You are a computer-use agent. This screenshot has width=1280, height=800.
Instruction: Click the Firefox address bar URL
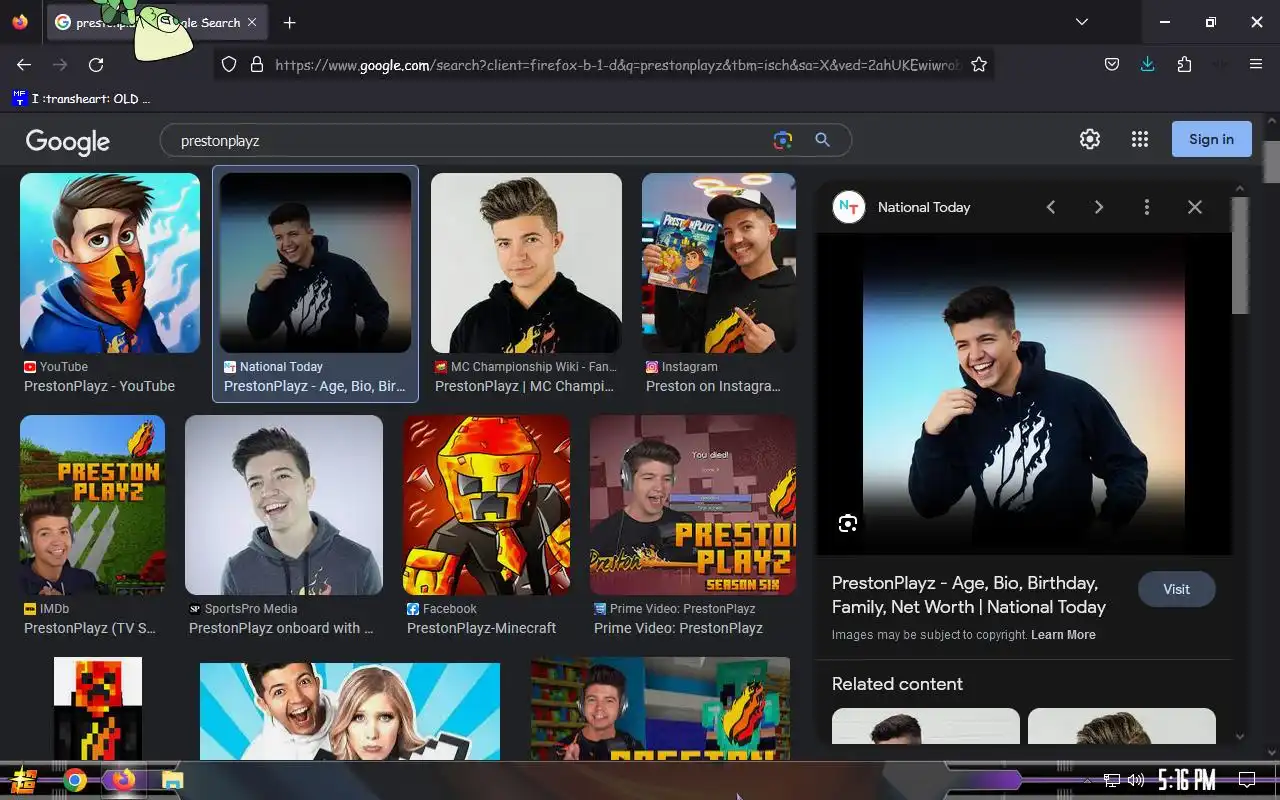616,65
